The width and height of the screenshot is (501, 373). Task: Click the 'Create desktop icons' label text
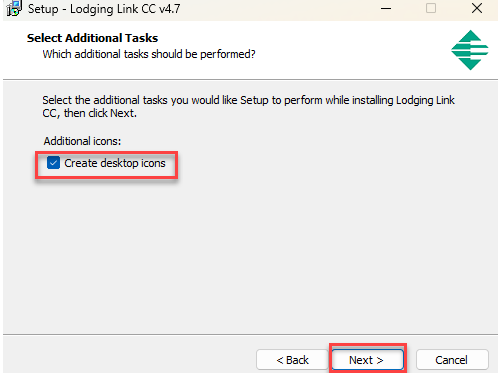tap(115, 163)
